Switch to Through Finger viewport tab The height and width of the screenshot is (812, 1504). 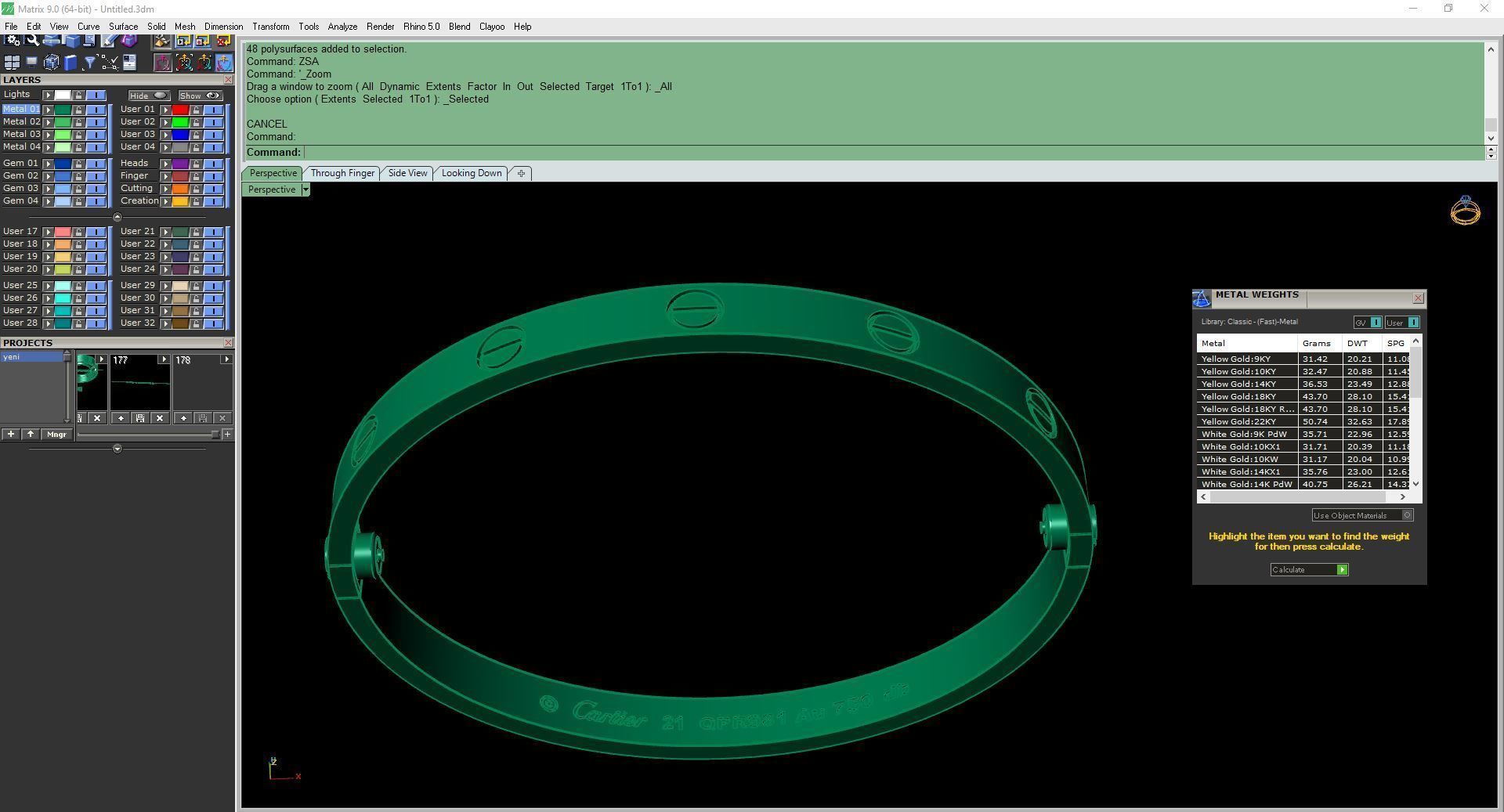(x=342, y=173)
